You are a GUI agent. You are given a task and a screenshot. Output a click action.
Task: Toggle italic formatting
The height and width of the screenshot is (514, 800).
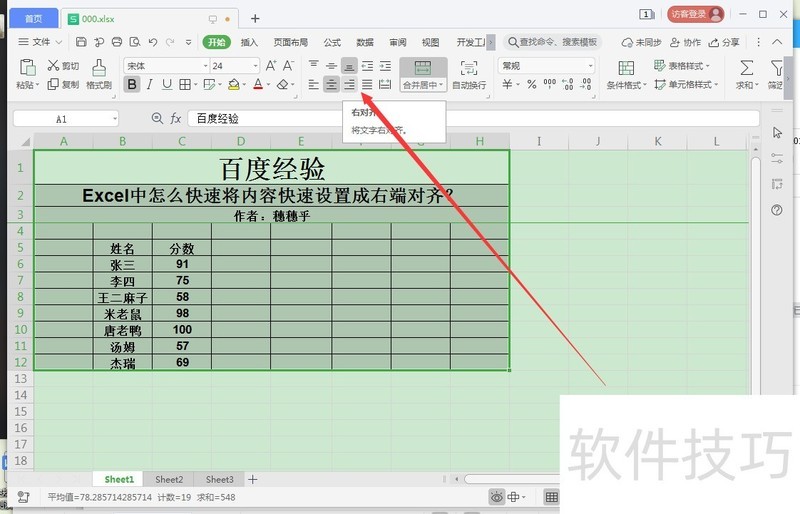coord(149,84)
